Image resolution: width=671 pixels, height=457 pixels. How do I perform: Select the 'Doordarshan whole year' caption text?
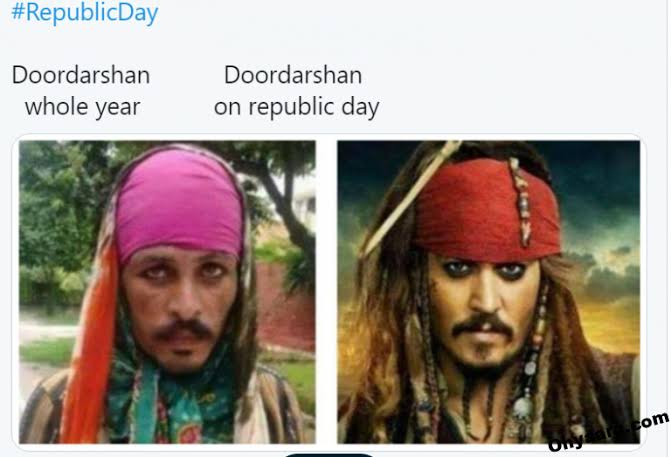(x=81, y=91)
